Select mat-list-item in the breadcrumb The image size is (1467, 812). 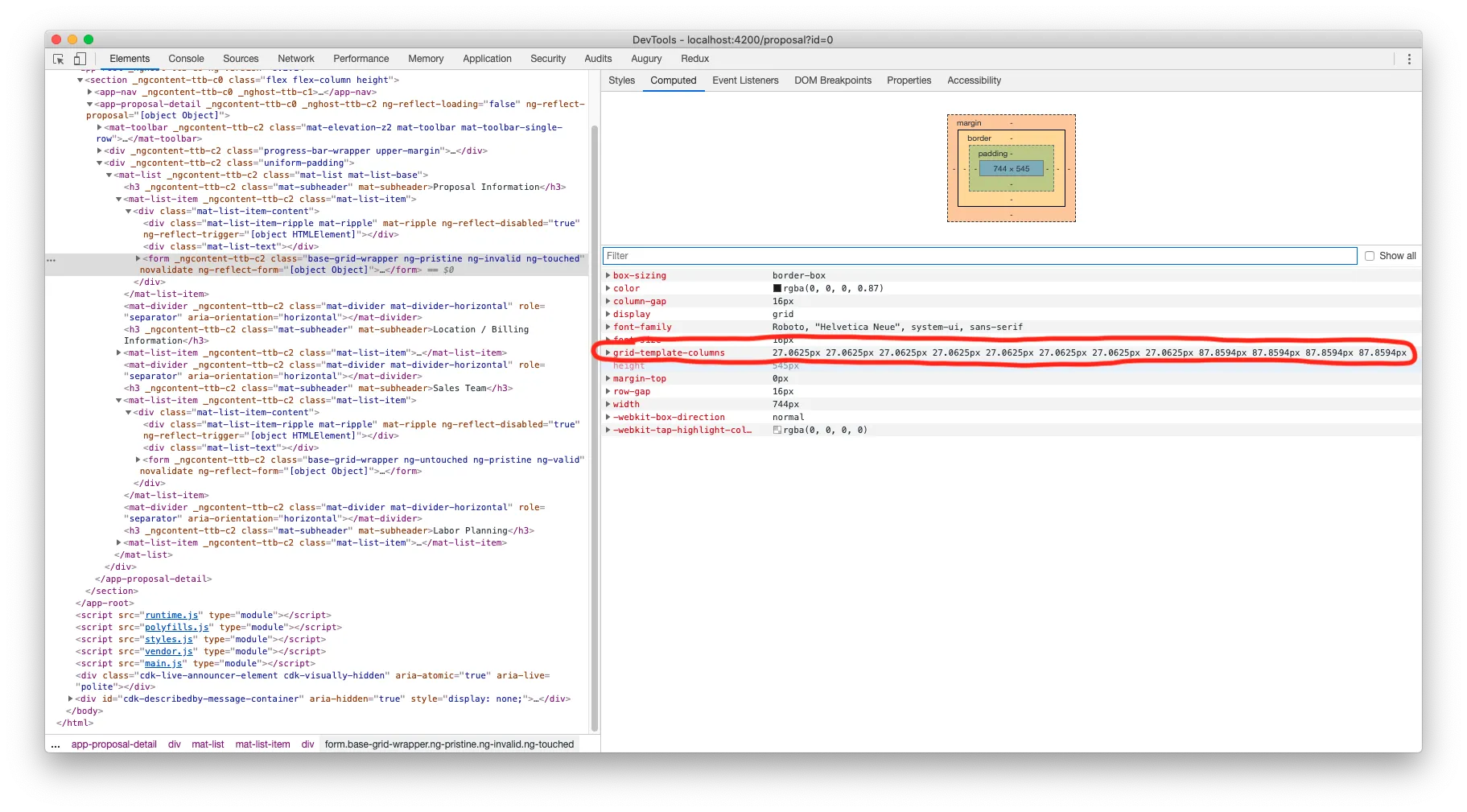(x=262, y=745)
